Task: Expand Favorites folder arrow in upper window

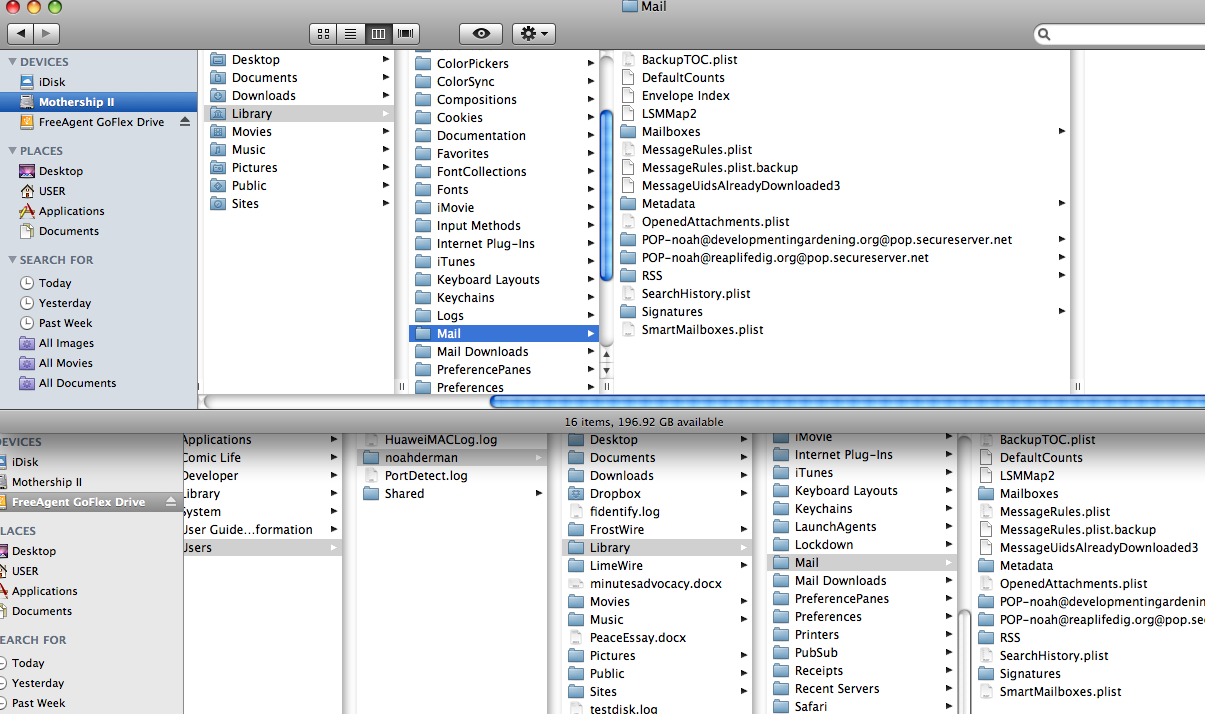Action: pyautogui.click(x=591, y=154)
